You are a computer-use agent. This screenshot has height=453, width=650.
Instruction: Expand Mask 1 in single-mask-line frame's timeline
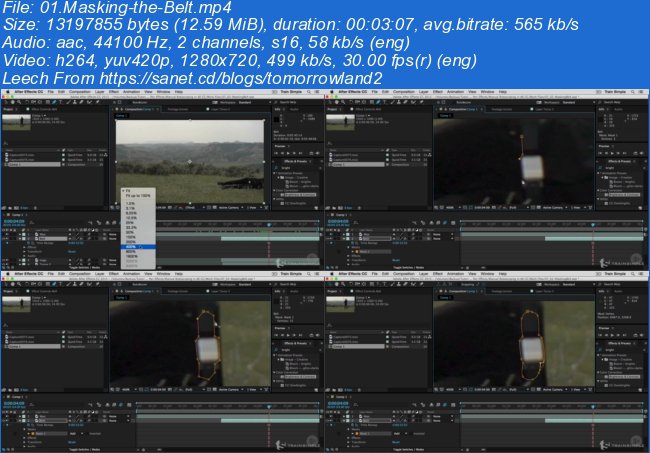353,252
